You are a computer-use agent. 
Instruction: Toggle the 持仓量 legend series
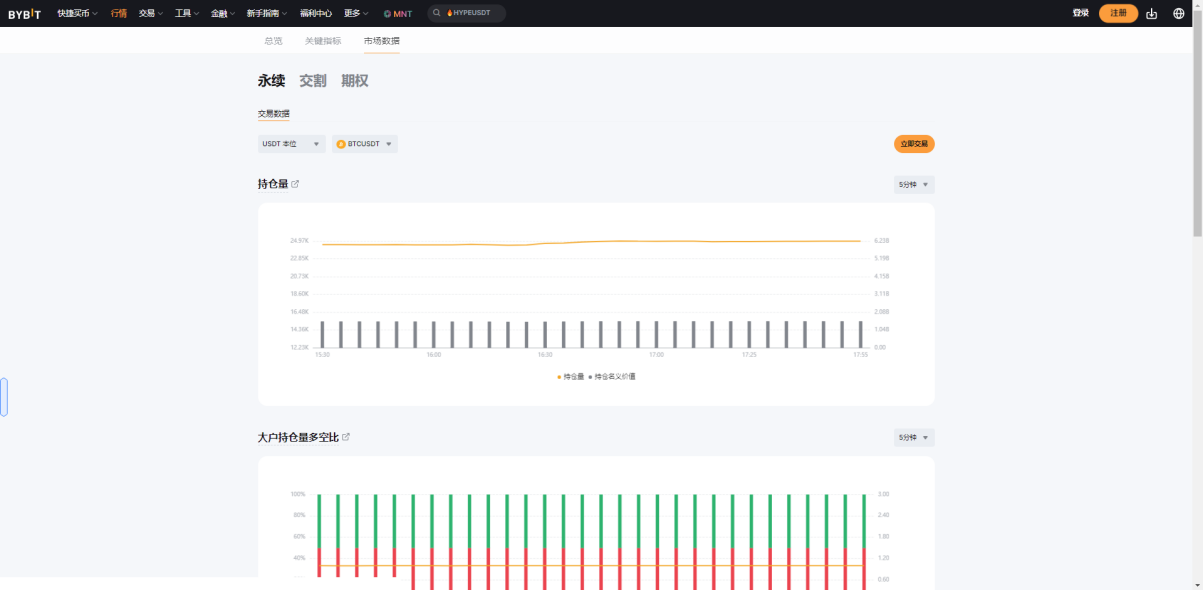570,377
